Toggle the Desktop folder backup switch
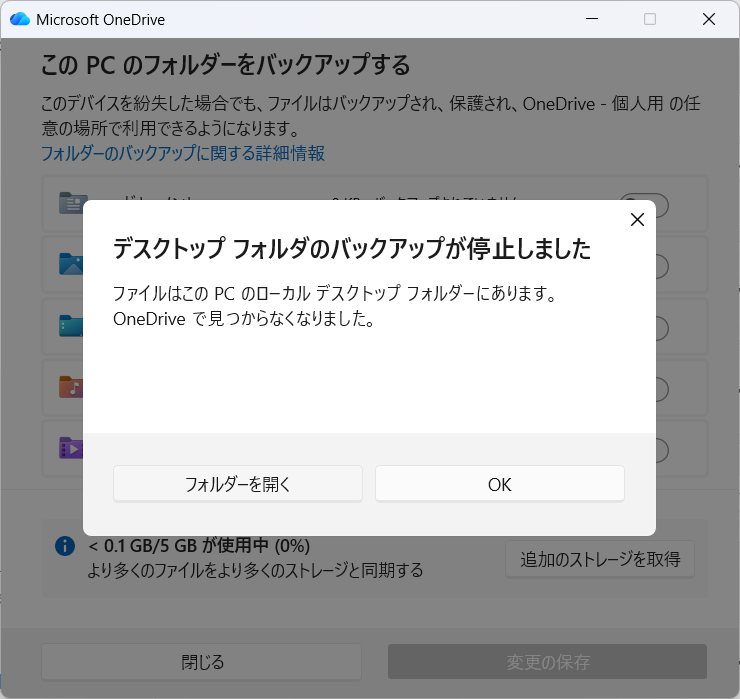The width and height of the screenshot is (740, 699). pyautogui.click(x=660, y=328)
